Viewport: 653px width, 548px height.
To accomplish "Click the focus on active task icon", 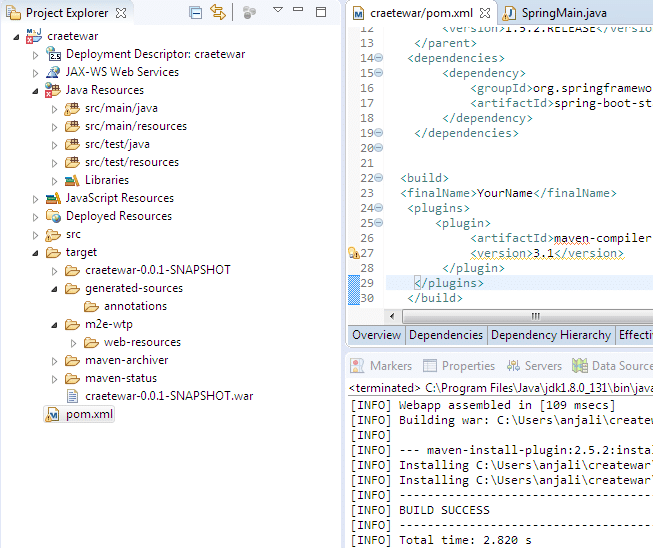I will pos(249,13).
